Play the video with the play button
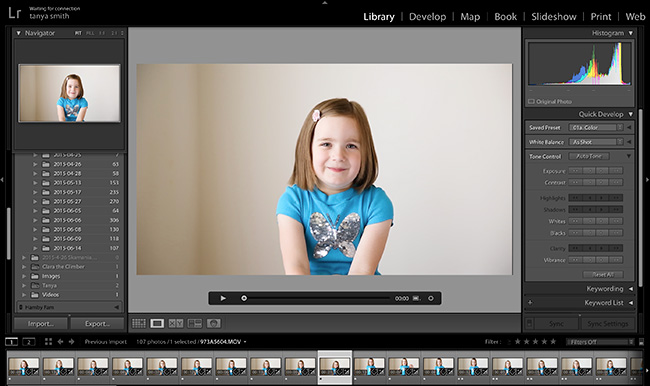The image size is (650, 386). 223,298
